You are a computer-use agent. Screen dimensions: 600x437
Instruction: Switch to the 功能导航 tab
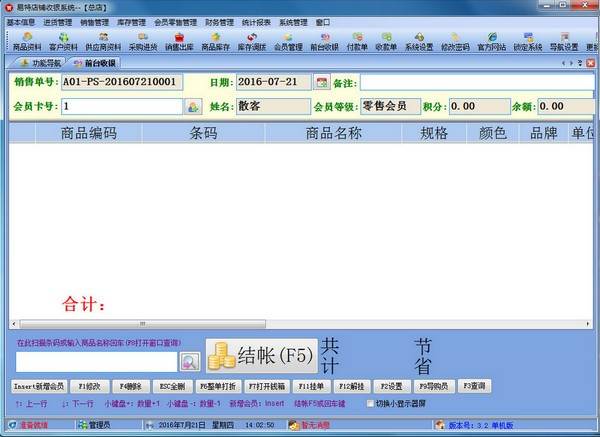[38, 63]
